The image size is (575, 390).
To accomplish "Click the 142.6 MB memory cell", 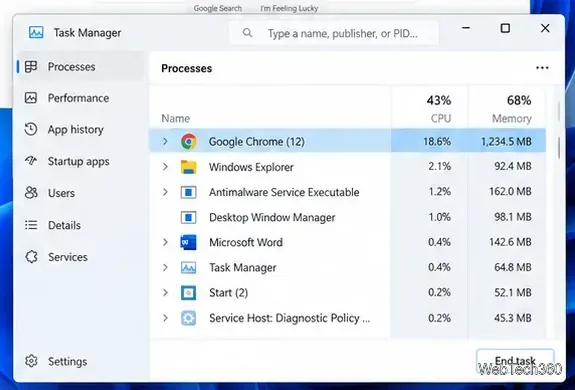I will pos(510,242).
